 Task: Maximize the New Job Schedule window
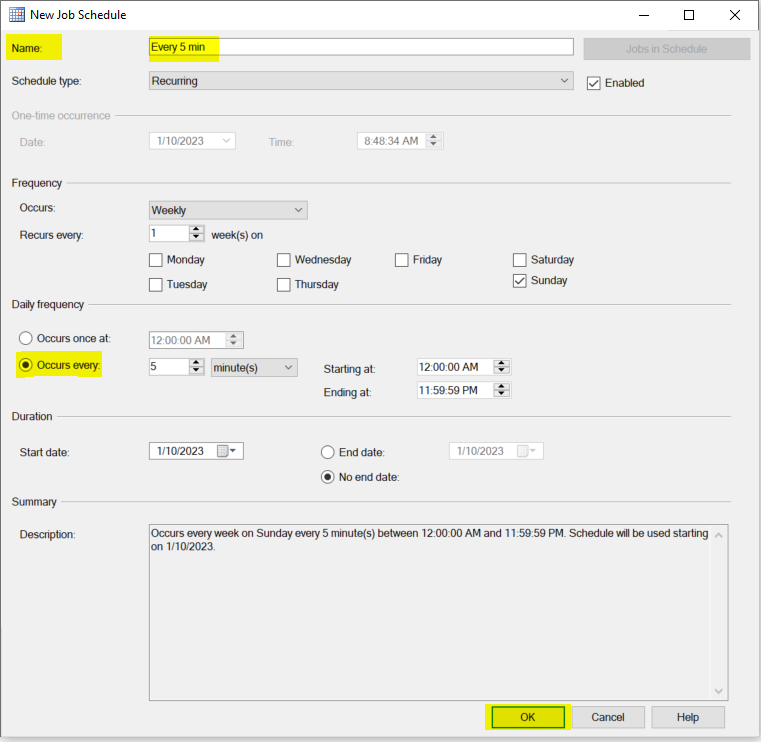click(689, 15)
